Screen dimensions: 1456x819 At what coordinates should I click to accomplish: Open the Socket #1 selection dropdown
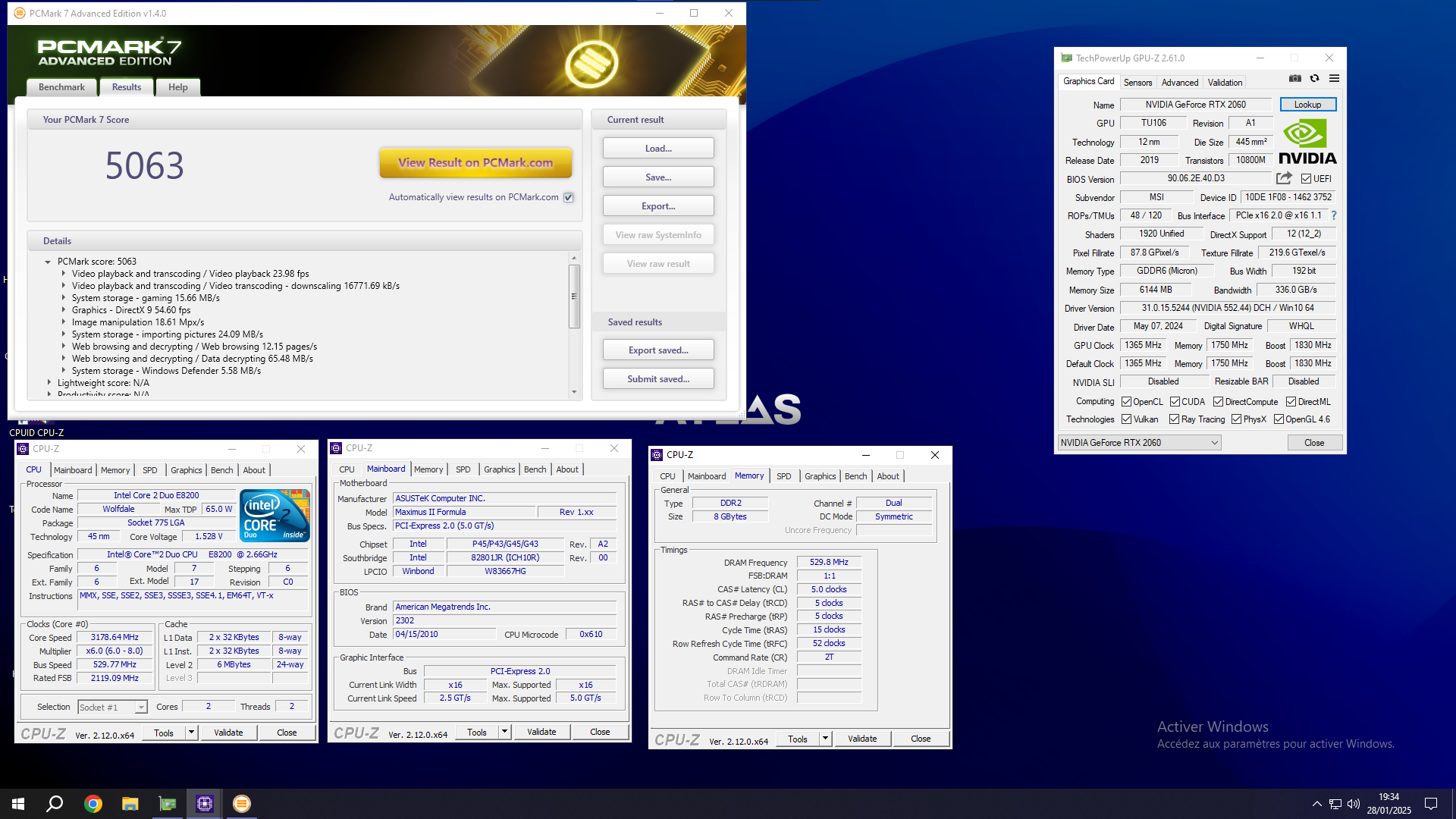coord(112,708)
